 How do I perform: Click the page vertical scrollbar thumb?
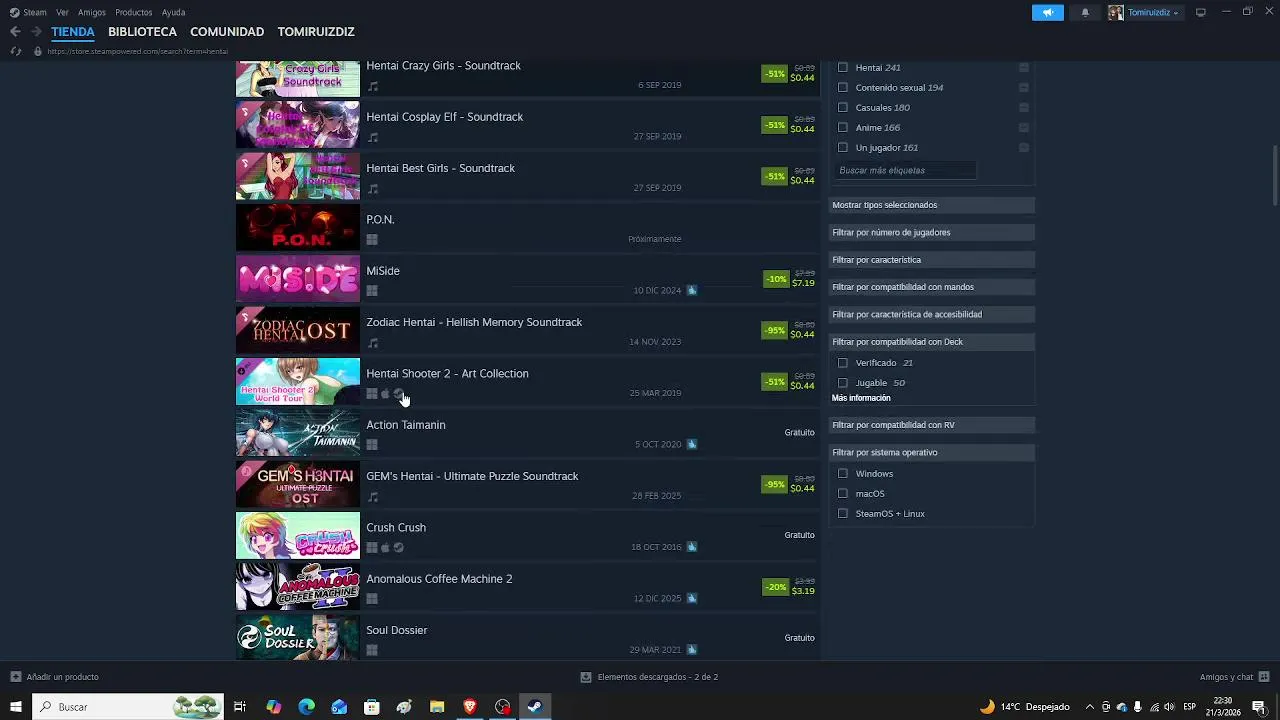1275,175
